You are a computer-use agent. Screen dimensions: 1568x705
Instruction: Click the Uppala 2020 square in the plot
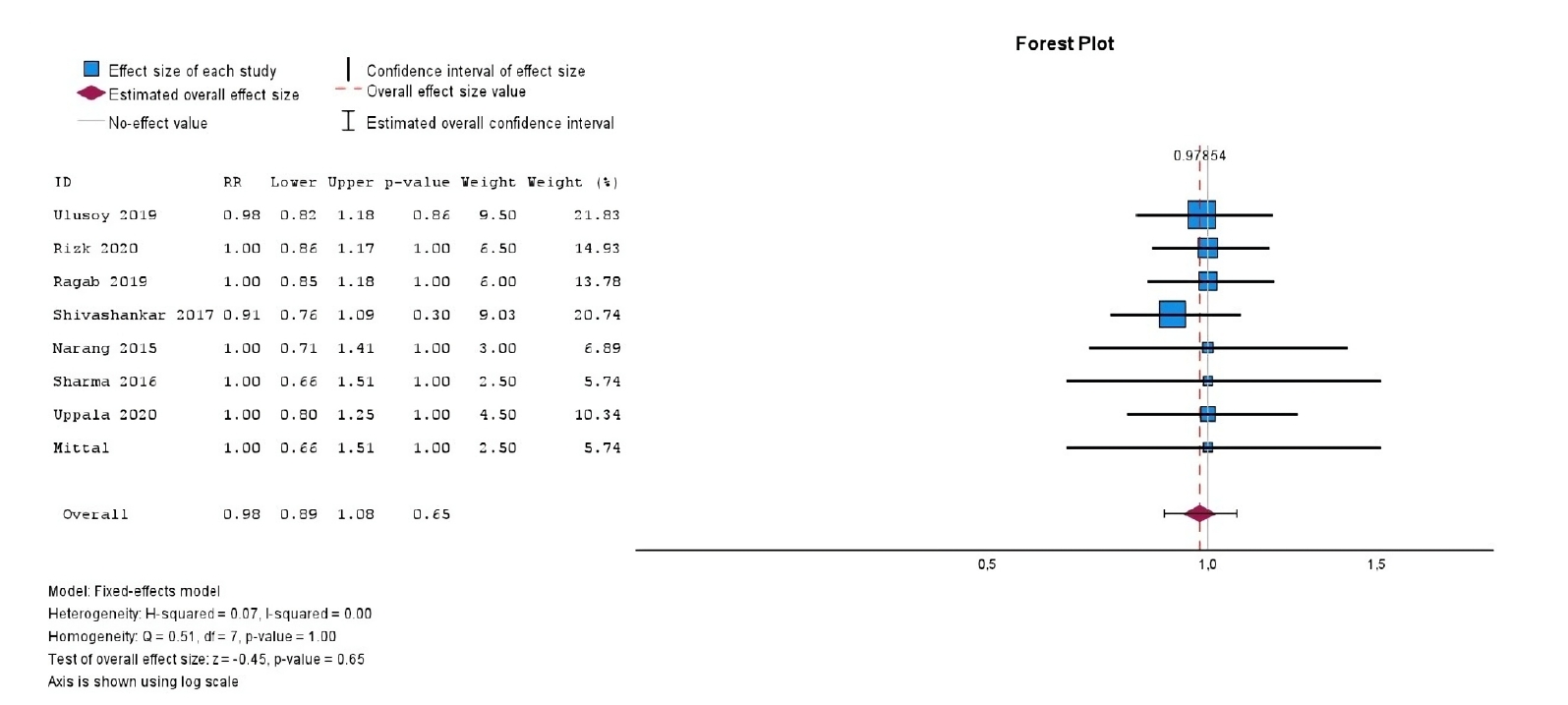[x=1207, y=415]
